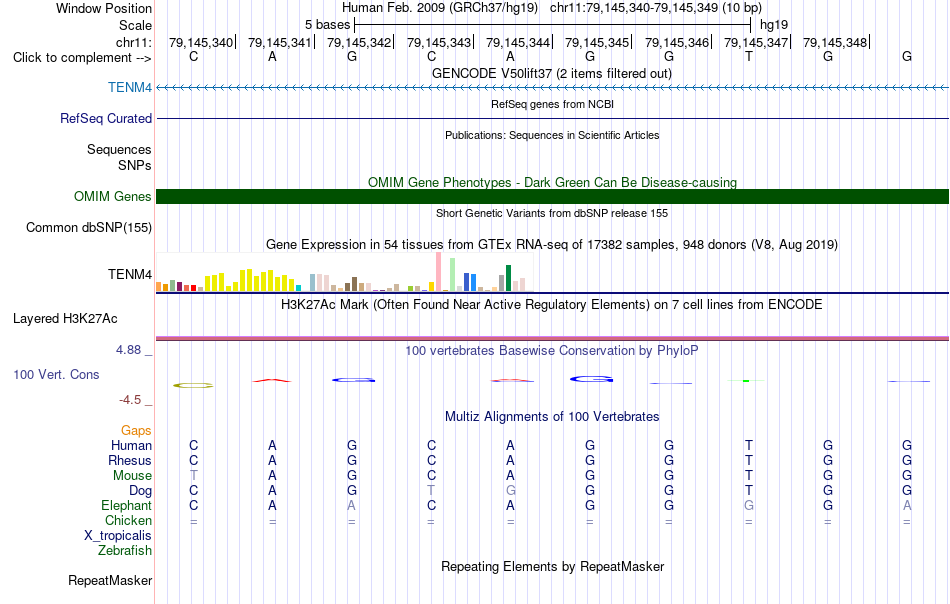Click 'Repeating Elements by RepeatMasker' title
The width and height of the screenshot is (950, 604).
point(552,566)
